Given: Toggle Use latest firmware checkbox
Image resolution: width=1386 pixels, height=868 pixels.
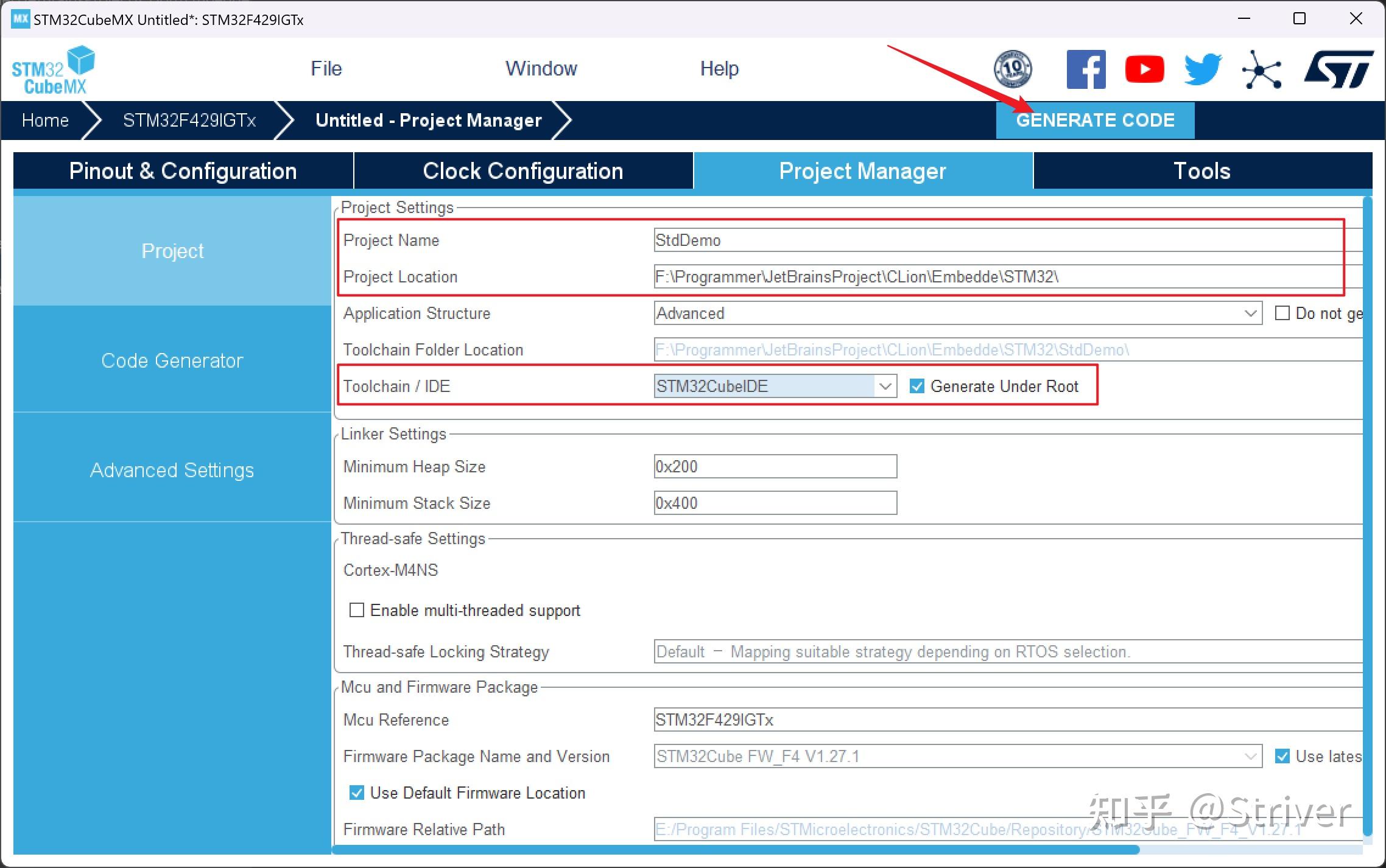Looking at the screenshot, I should pos(1282,756).
